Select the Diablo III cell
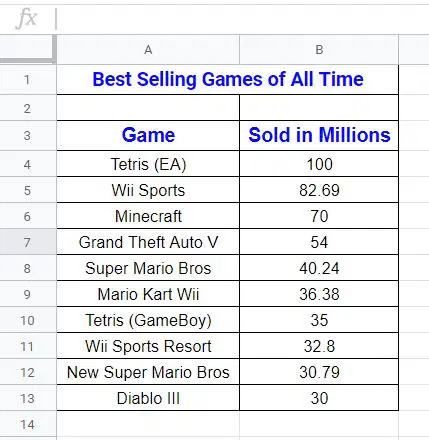Screen dimensions: 429x440 (x=148, y=398)
